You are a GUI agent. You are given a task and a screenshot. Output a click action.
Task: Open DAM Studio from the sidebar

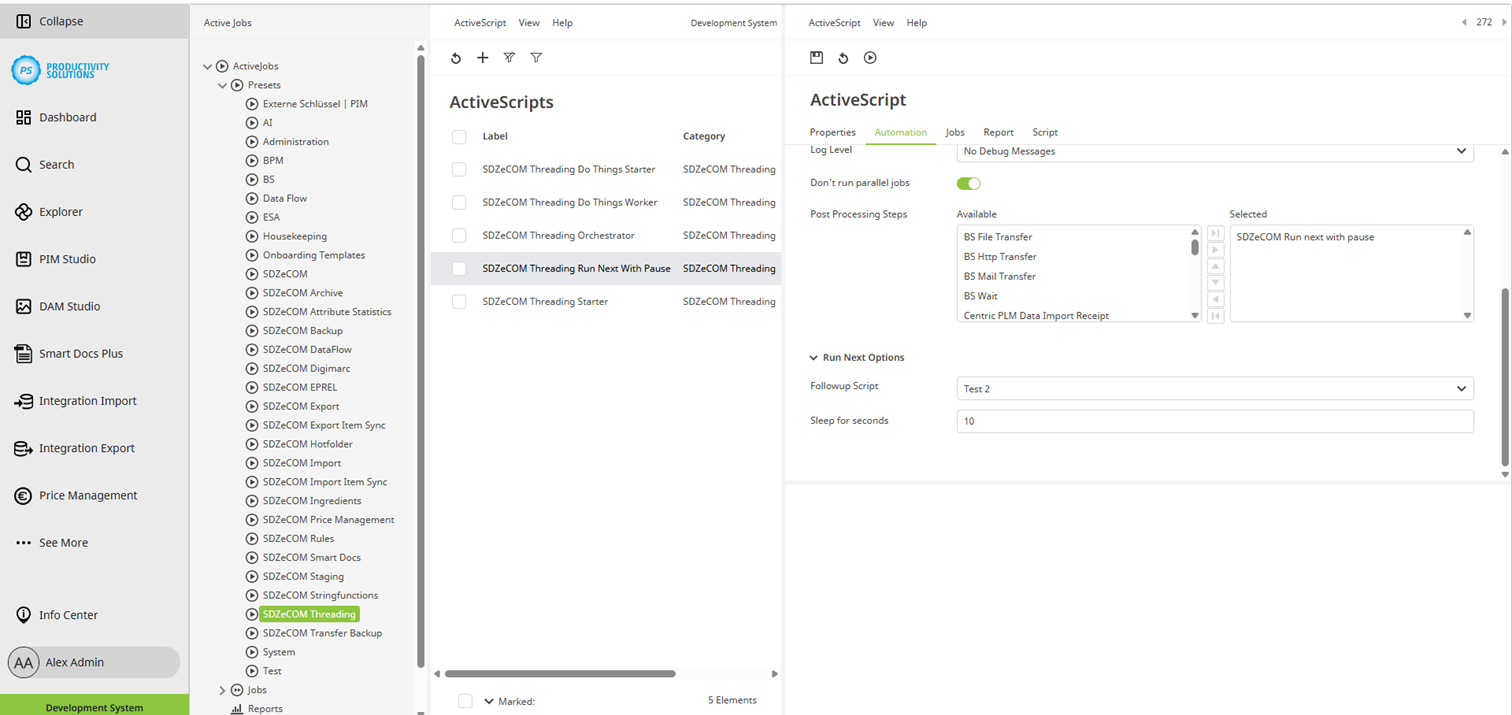[x=69, y=306]
